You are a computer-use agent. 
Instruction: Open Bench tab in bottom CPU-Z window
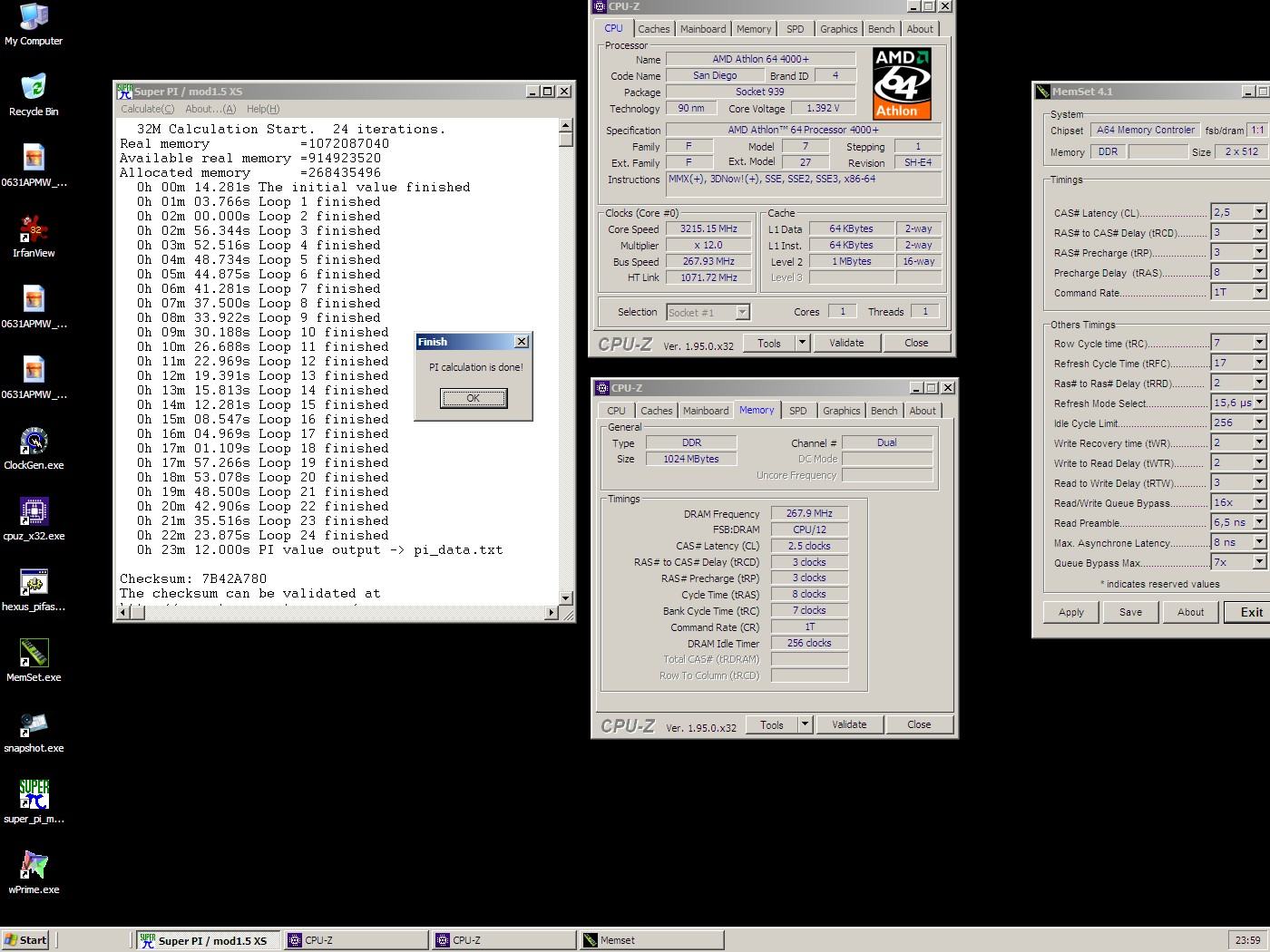tap(884, 411)
